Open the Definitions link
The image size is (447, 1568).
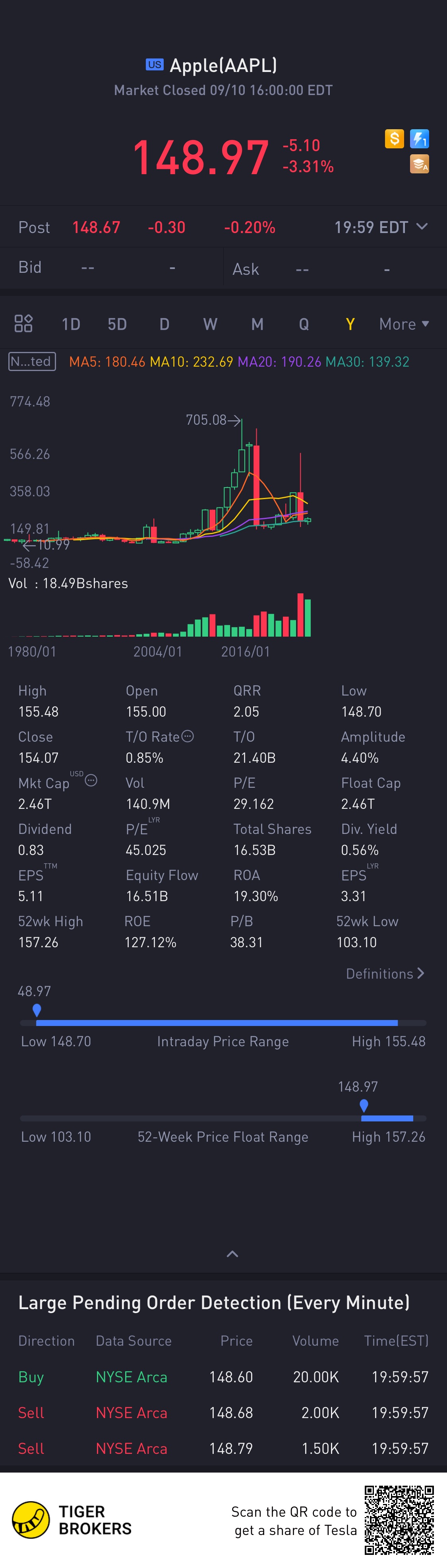(x=385, y=973)
